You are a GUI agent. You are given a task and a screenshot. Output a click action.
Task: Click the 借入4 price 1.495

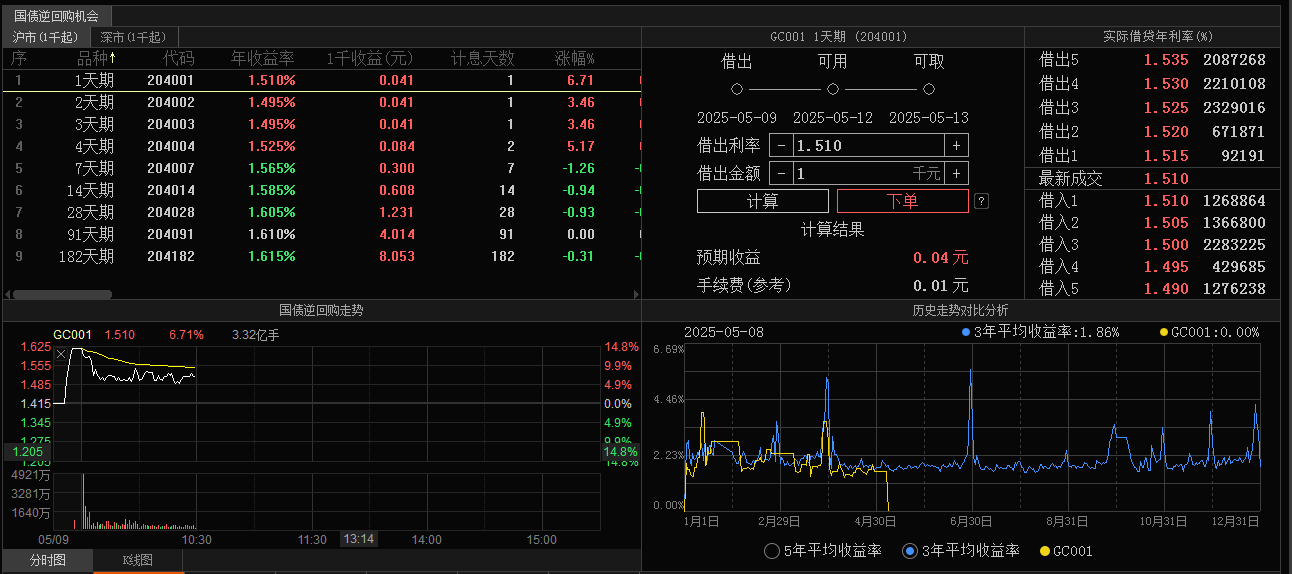coord(1166,267)
